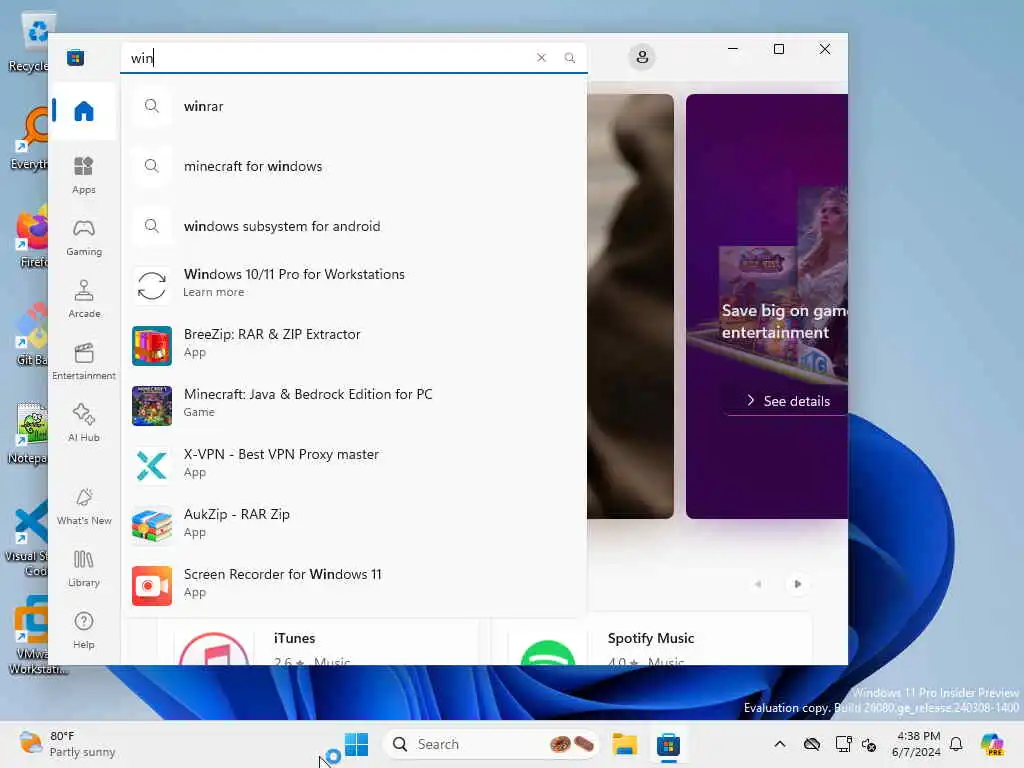This screenshot has width=1024, height=768.
Task: Click AukZip - RAR Zip title
Action: click(x=236, y=515)
